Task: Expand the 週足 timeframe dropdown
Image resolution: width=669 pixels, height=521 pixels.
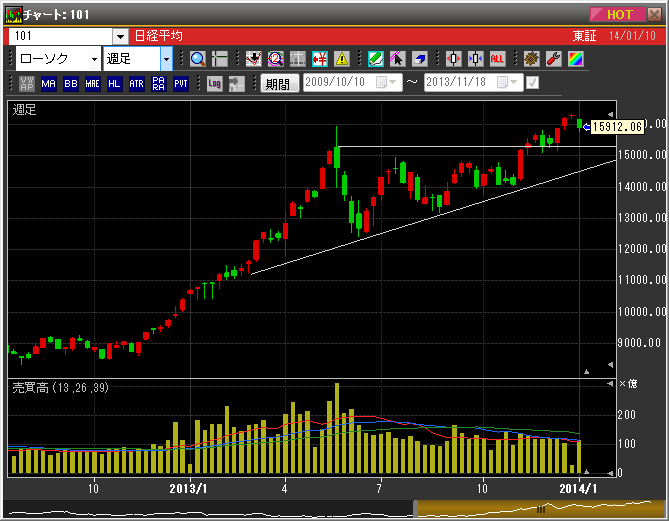Action: coord(166,59)
